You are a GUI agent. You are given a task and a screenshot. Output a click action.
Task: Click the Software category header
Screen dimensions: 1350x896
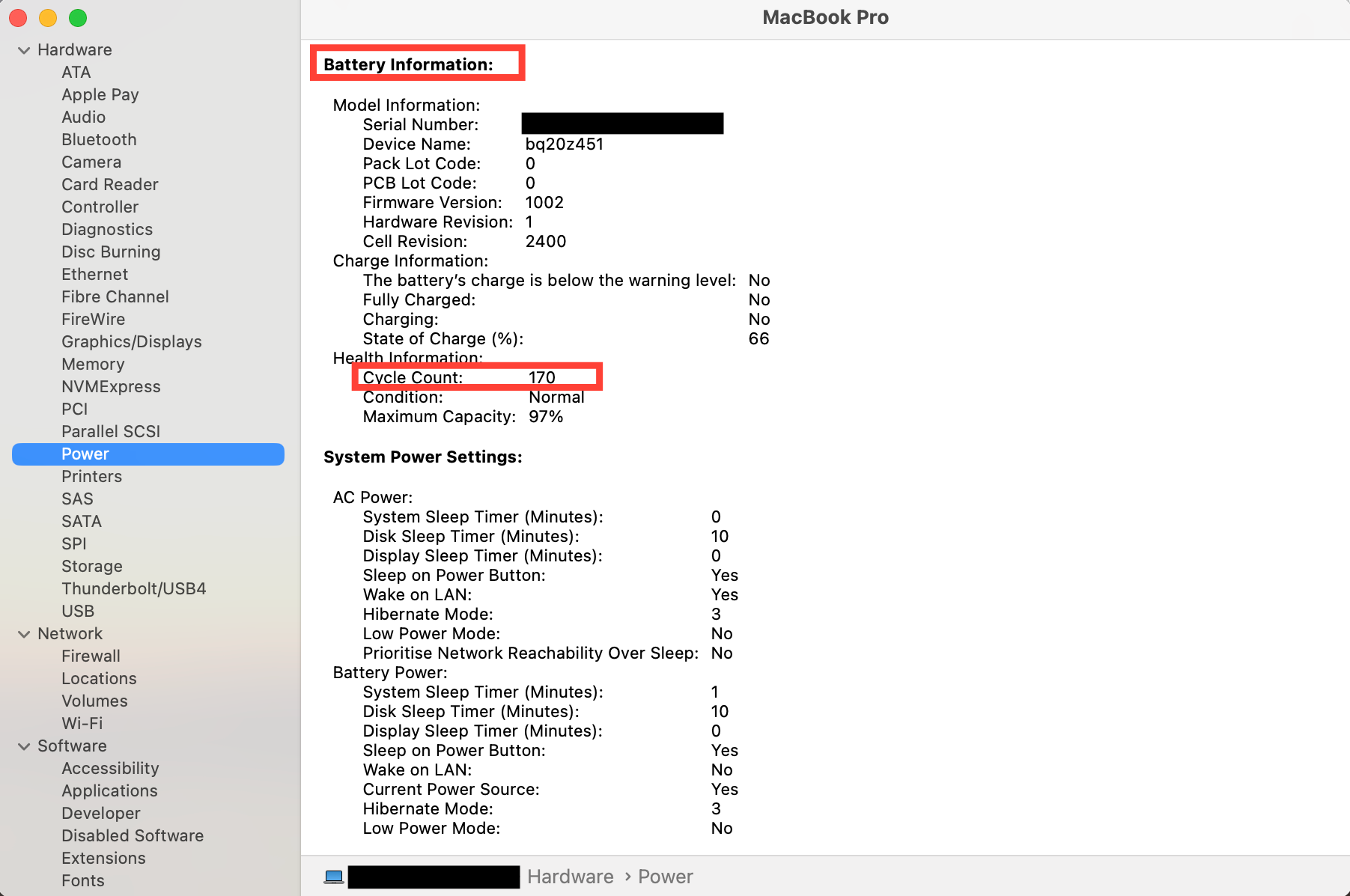(x=72, y=746)
